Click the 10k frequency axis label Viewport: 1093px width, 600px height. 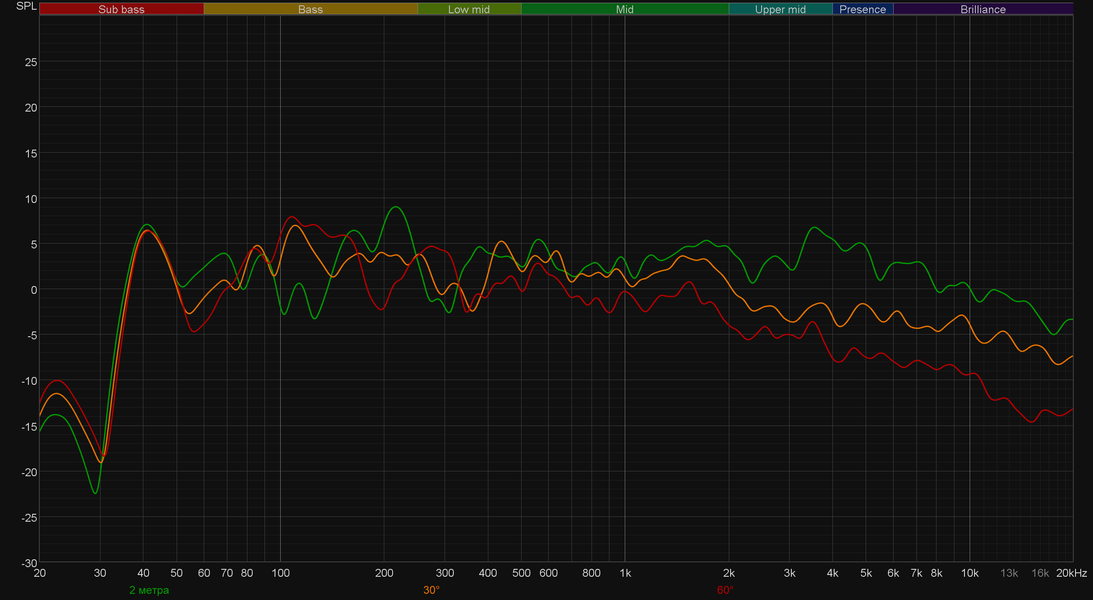(x=970, y=574)
